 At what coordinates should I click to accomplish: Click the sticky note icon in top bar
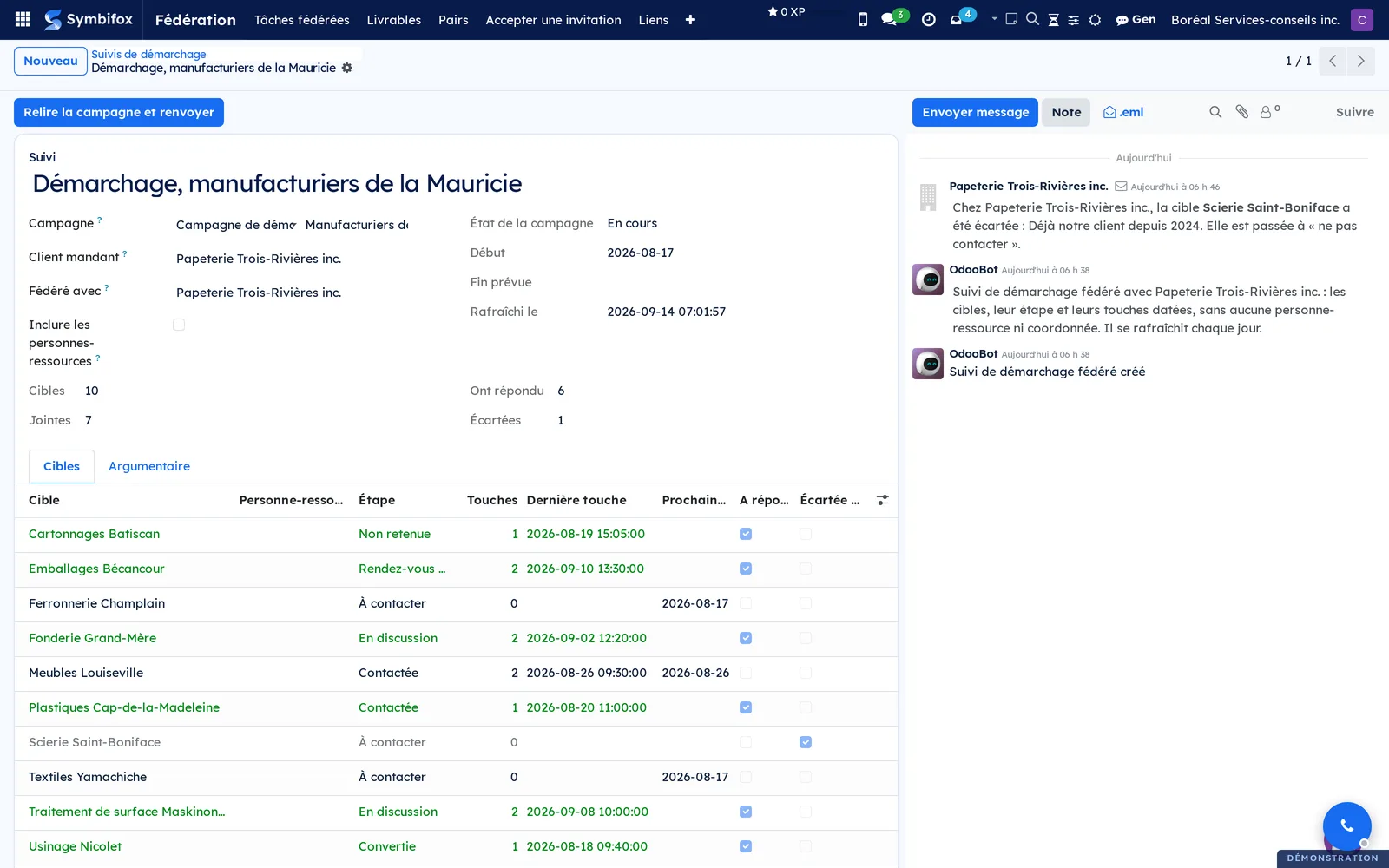pyautogui.click(x=1011, y=19)
